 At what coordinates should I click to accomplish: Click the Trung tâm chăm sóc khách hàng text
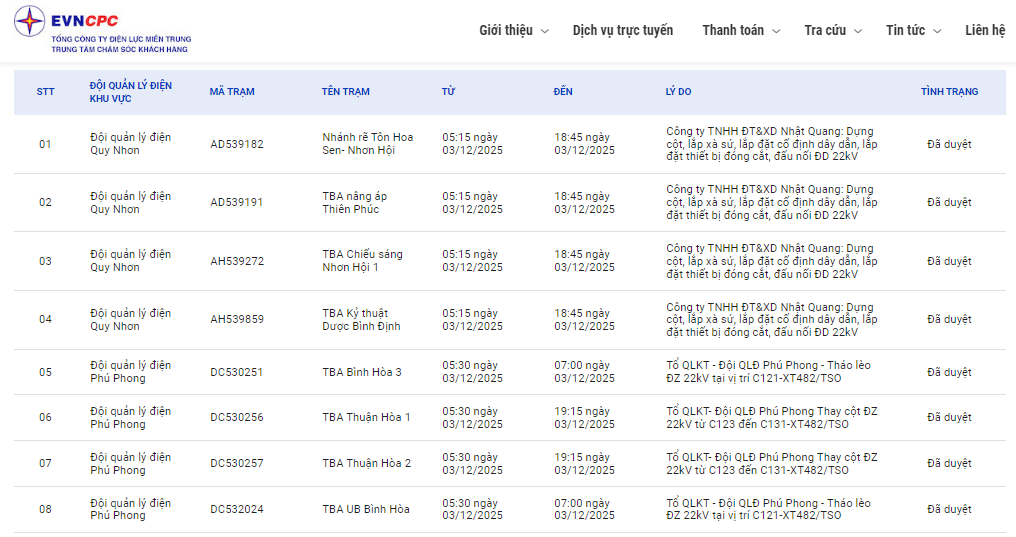click(x=120, y=49)
